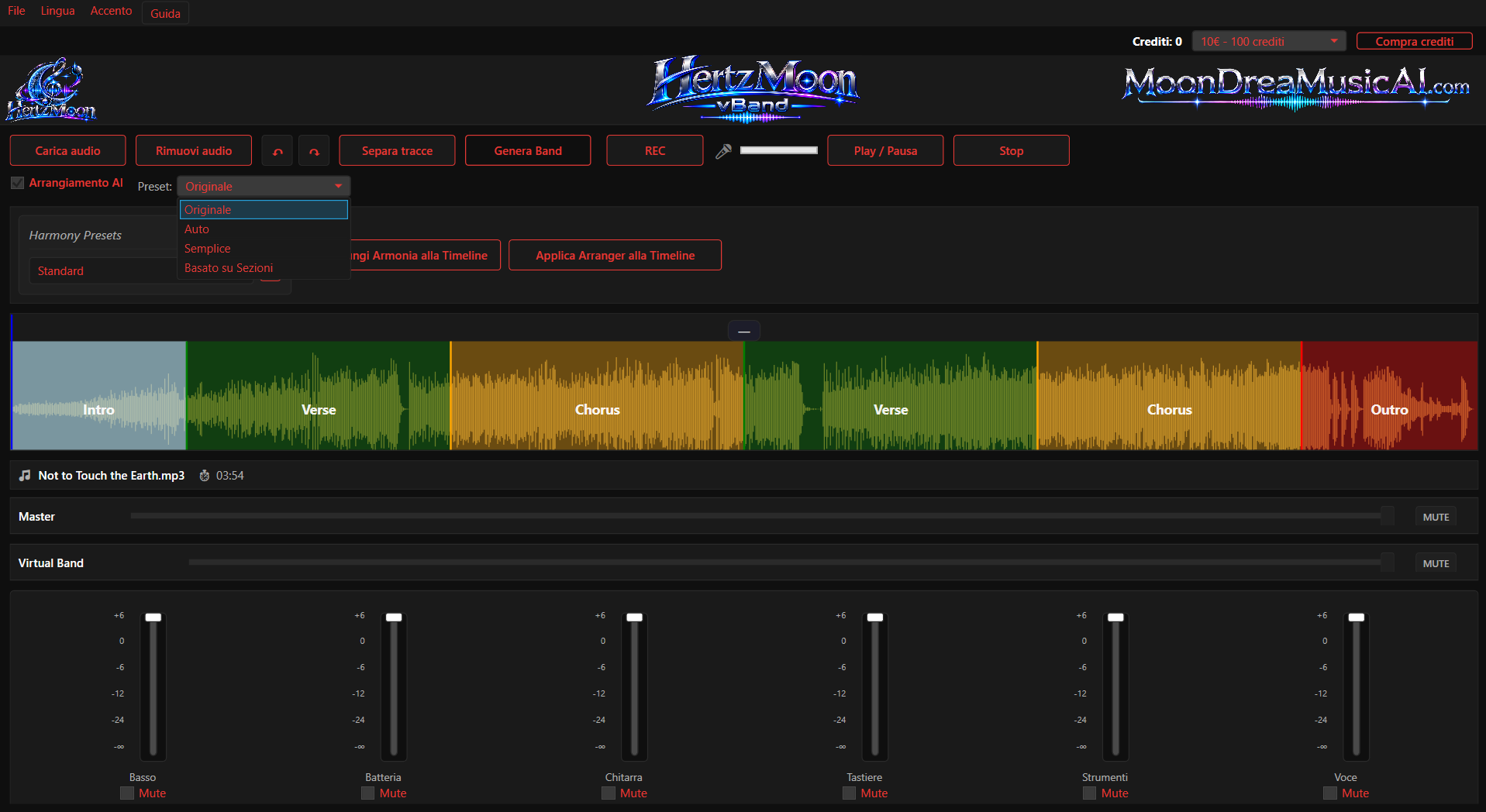Image resolution: width=1486 pixels, height=812 pixels.
Task: Open the MoonDreaMusicAI.com logo link
Action: coord(1296,88)
